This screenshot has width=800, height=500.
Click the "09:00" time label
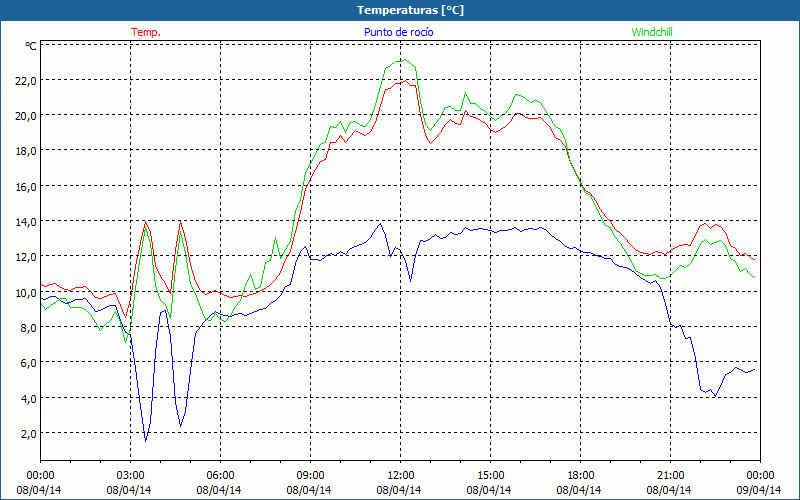(310, 476)
